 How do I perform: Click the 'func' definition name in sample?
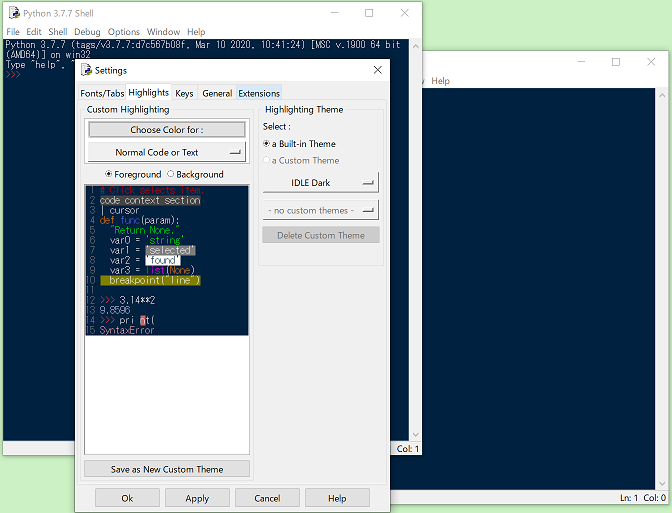tap(130, 220)
